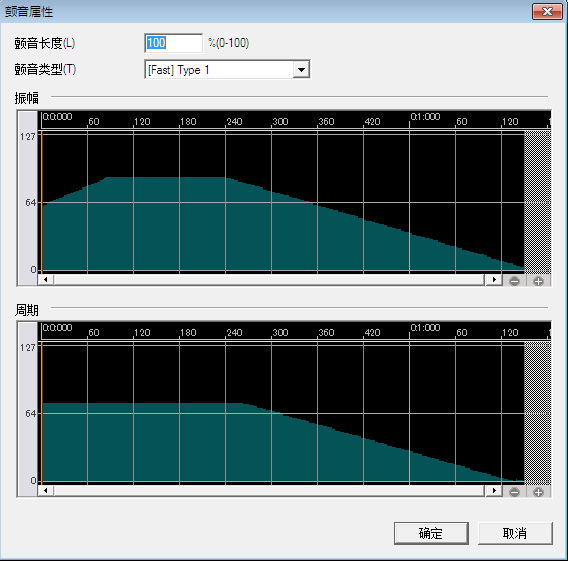Click the 0:1:000 marker on the amplitude ruler
Image resolution: width=568 pixels, height=561 pixels.
tap(425, 117)
